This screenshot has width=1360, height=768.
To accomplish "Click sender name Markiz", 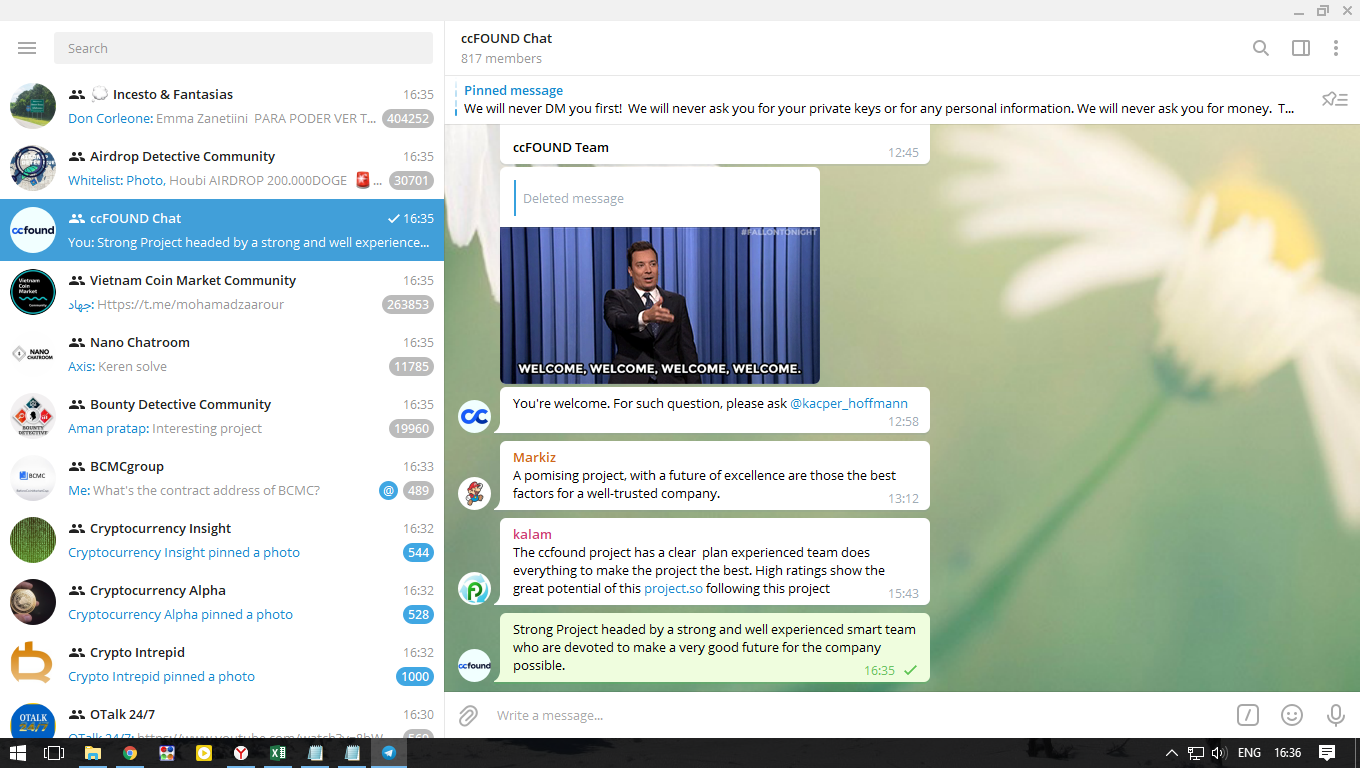I will pos(534,457).
